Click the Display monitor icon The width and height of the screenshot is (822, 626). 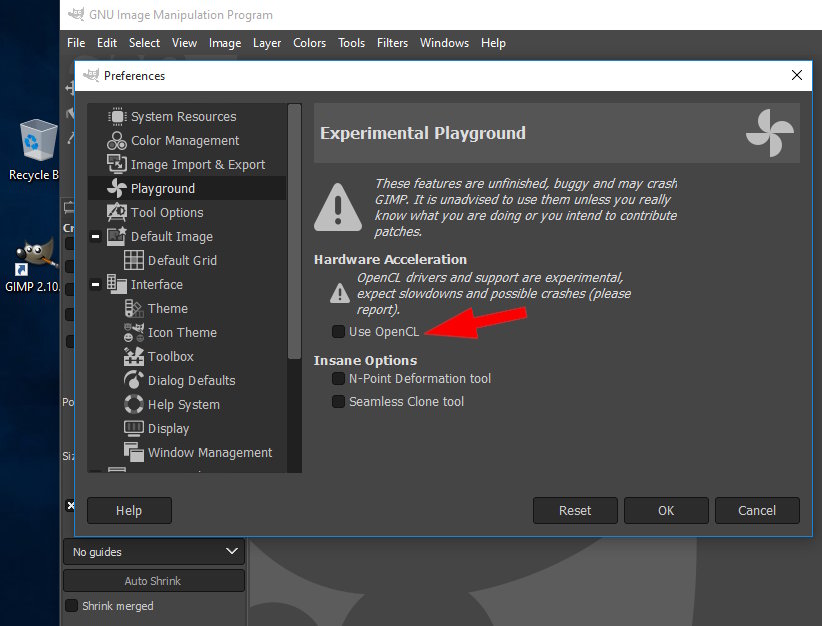tap(134, 428)
